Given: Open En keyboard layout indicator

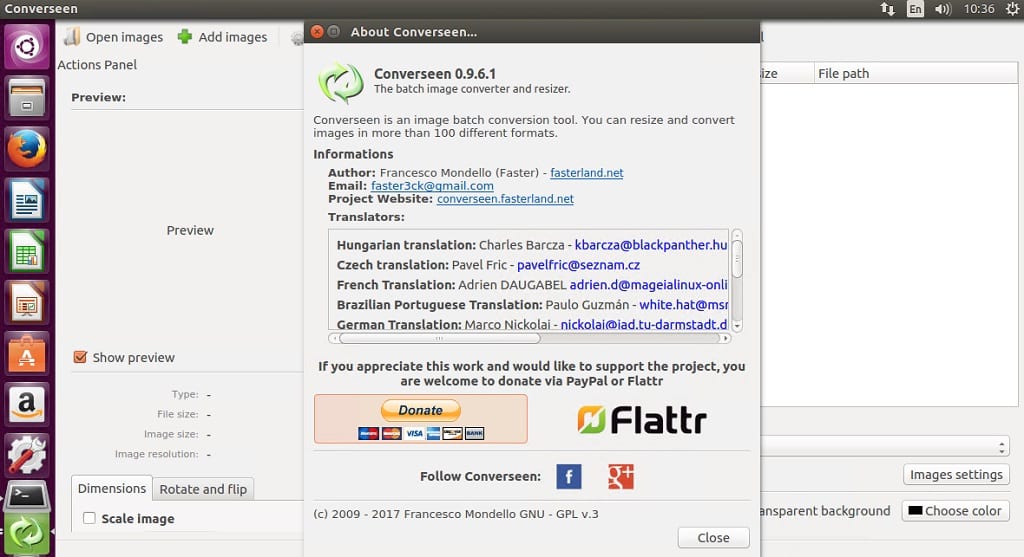Looking at the screenshot, I should (x=915, y=9).
